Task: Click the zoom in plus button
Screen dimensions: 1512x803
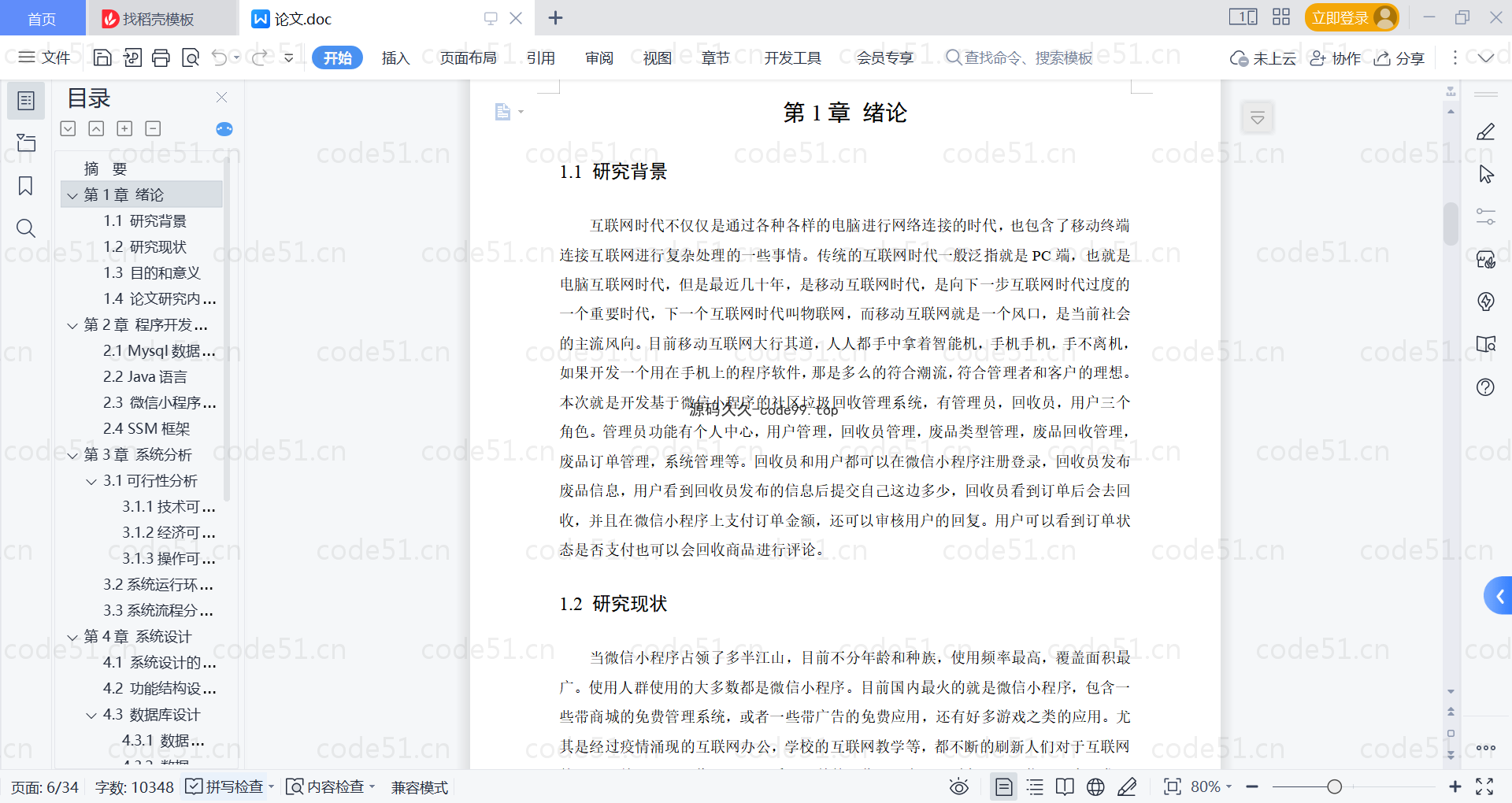Action: 1455,786
